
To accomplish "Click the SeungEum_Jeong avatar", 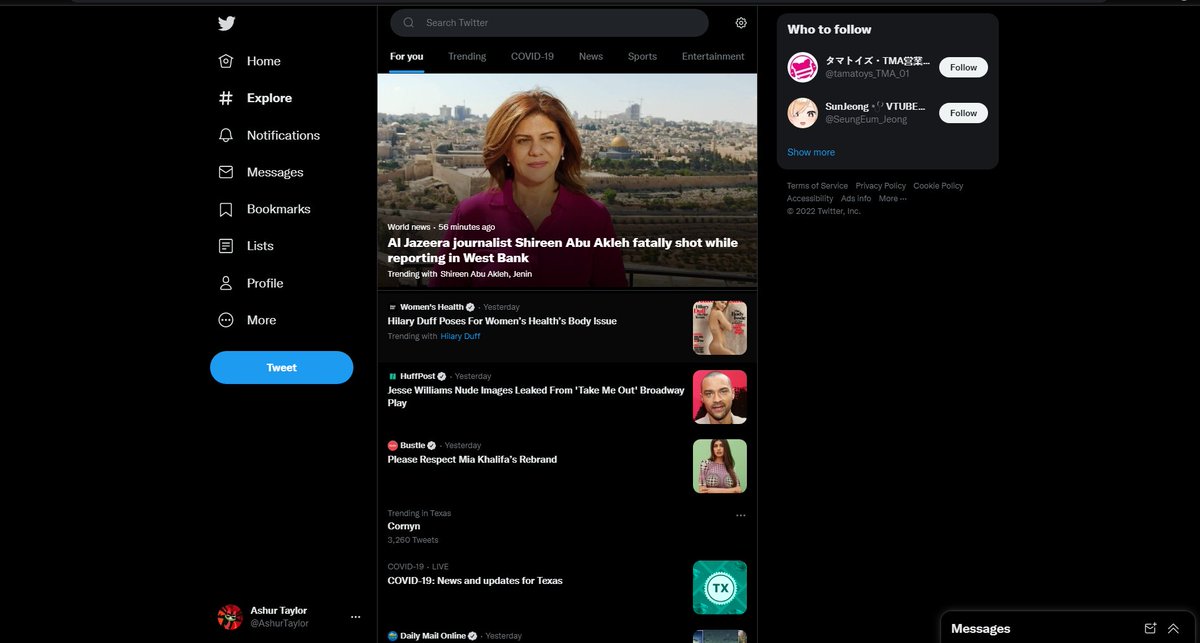I will pos(803,113).
